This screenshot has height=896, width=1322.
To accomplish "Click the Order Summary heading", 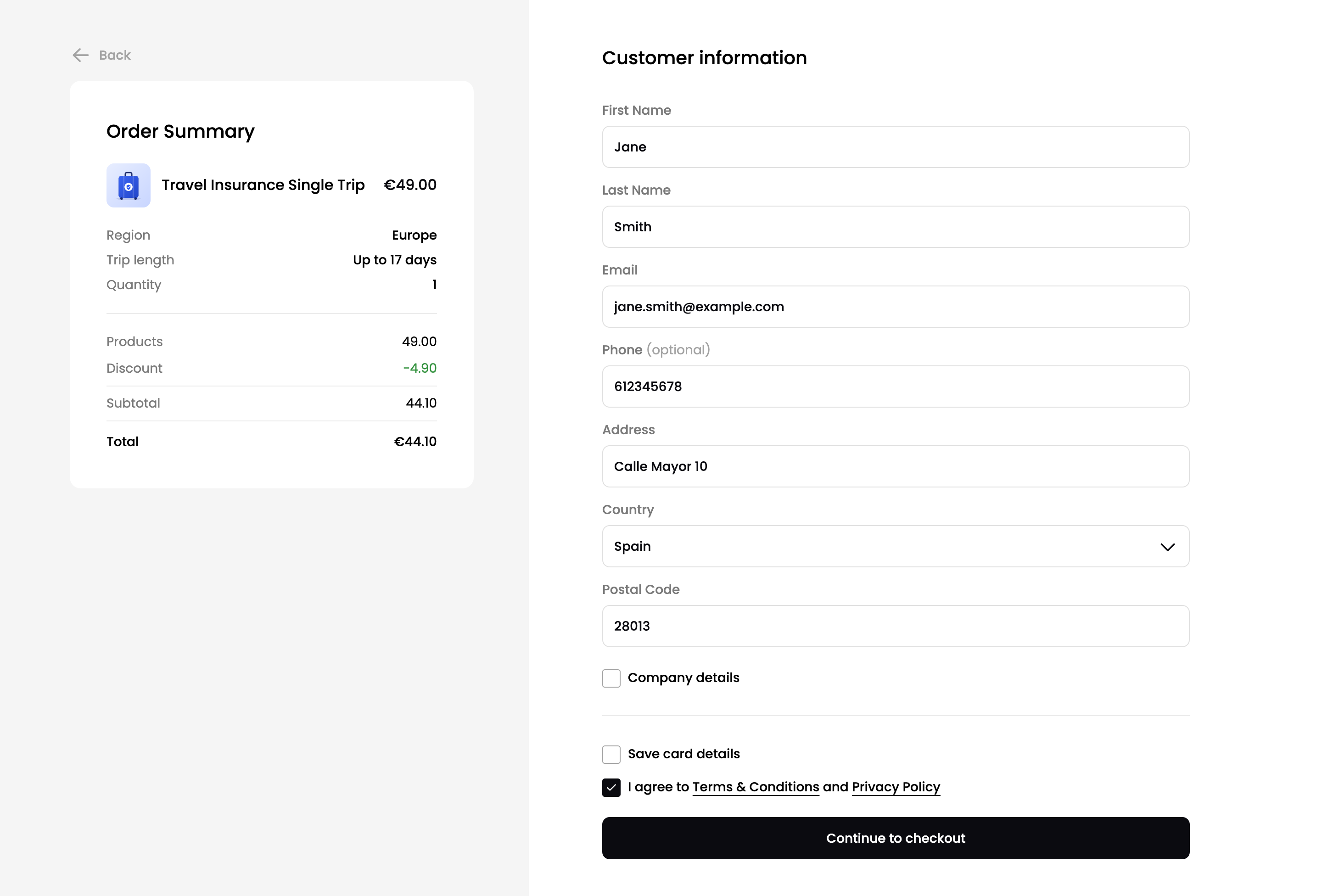I will pos(180,131).
